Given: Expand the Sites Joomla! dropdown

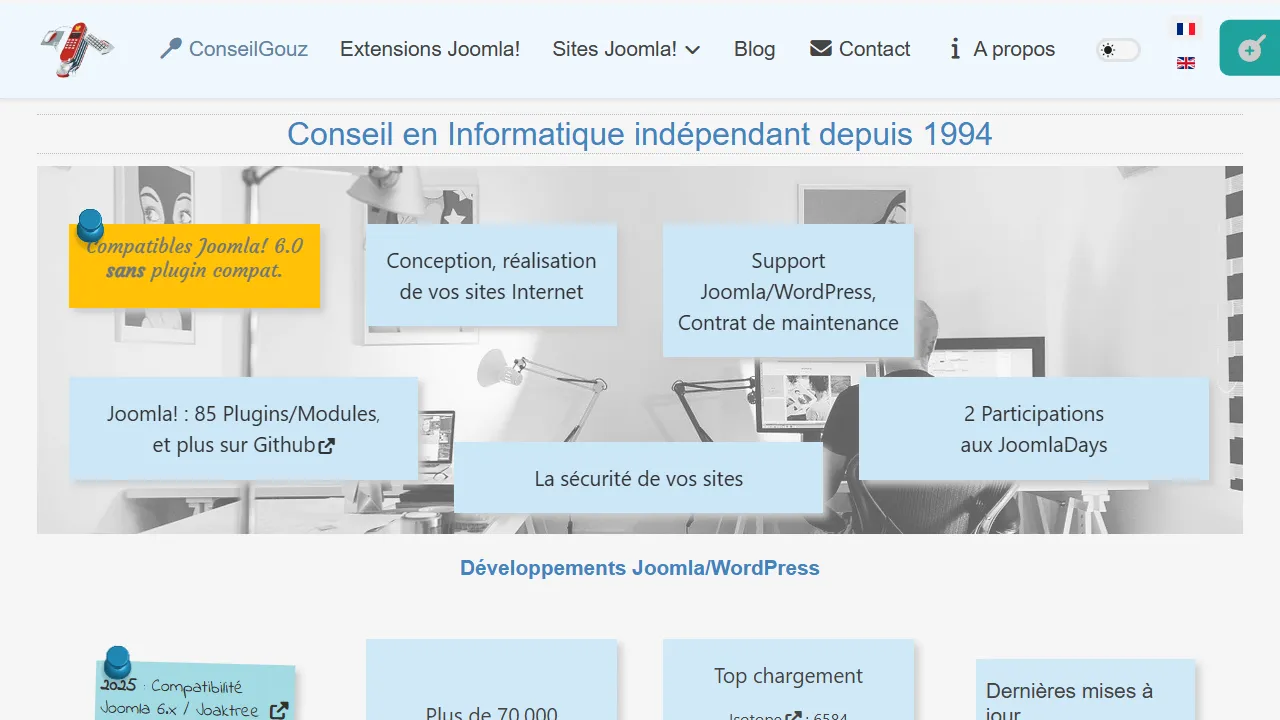Looking at the screenshot, I should coord(626,49).
